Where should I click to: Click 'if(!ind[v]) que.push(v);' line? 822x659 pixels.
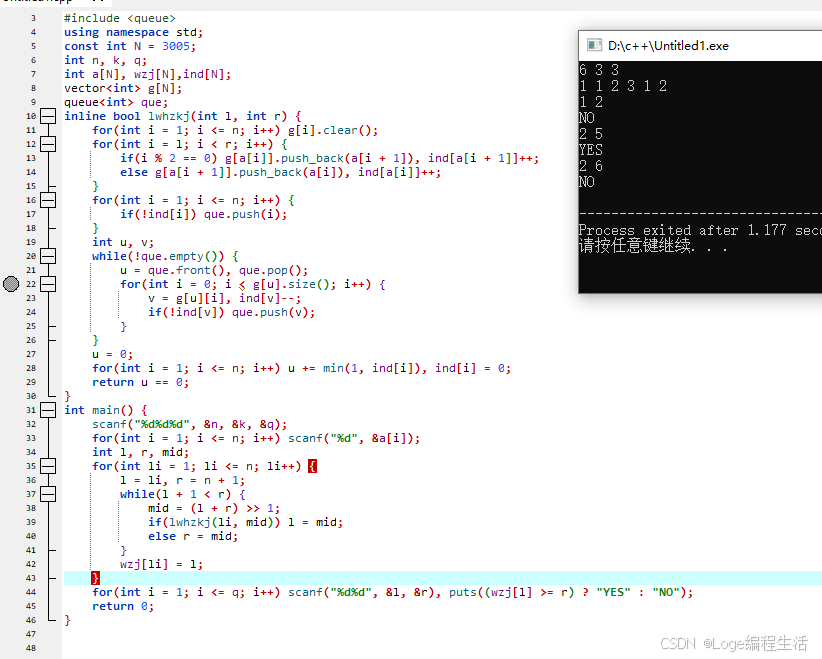click(x=231, y=312)
